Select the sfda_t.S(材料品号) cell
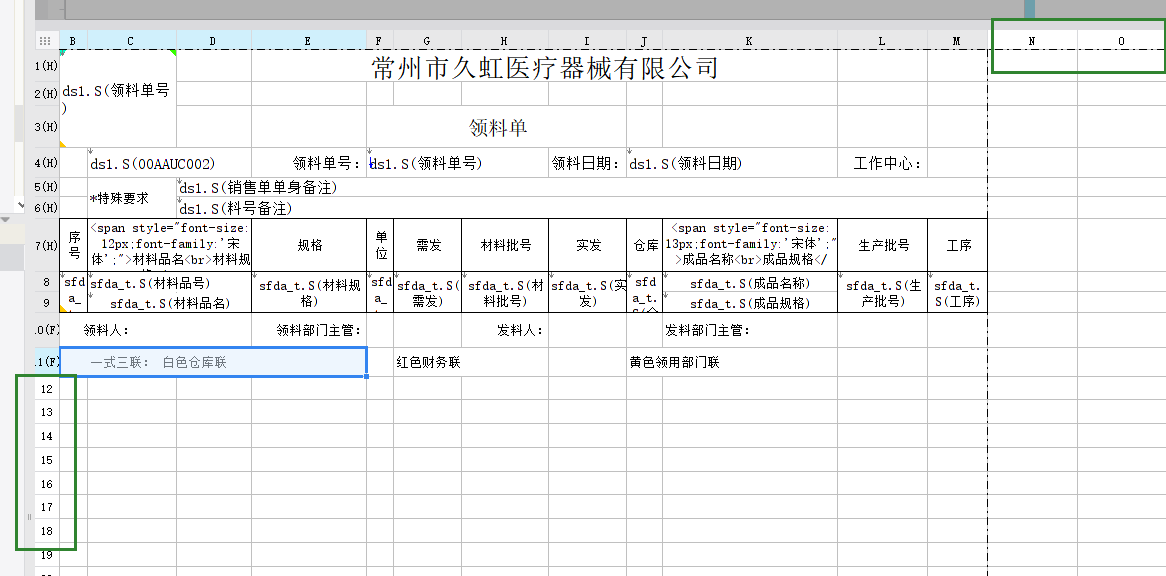1166x576 pixels. click(x=170, y=282)
